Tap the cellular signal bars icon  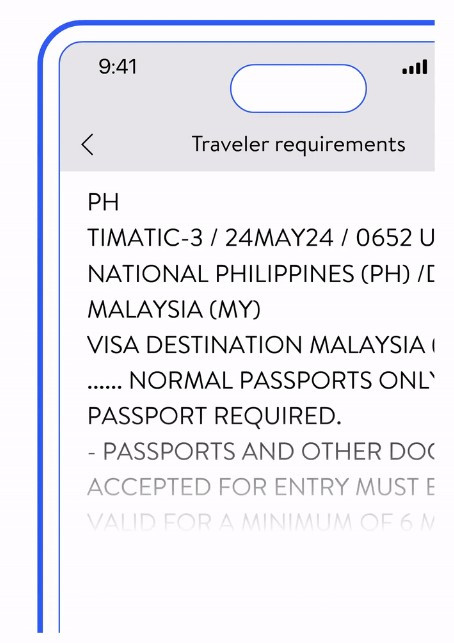415,67
